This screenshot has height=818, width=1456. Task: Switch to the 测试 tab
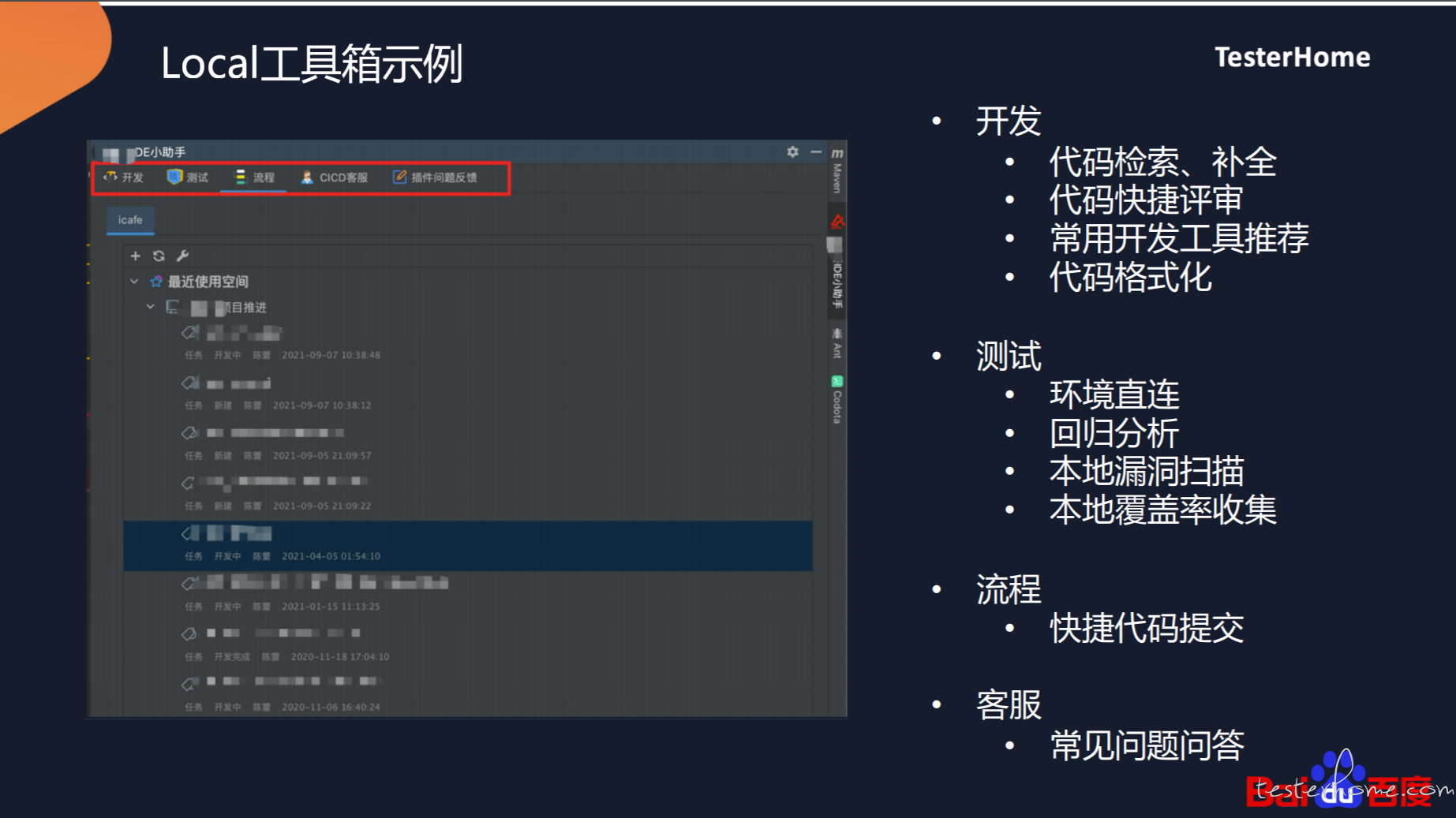click(x=188, y=177)
